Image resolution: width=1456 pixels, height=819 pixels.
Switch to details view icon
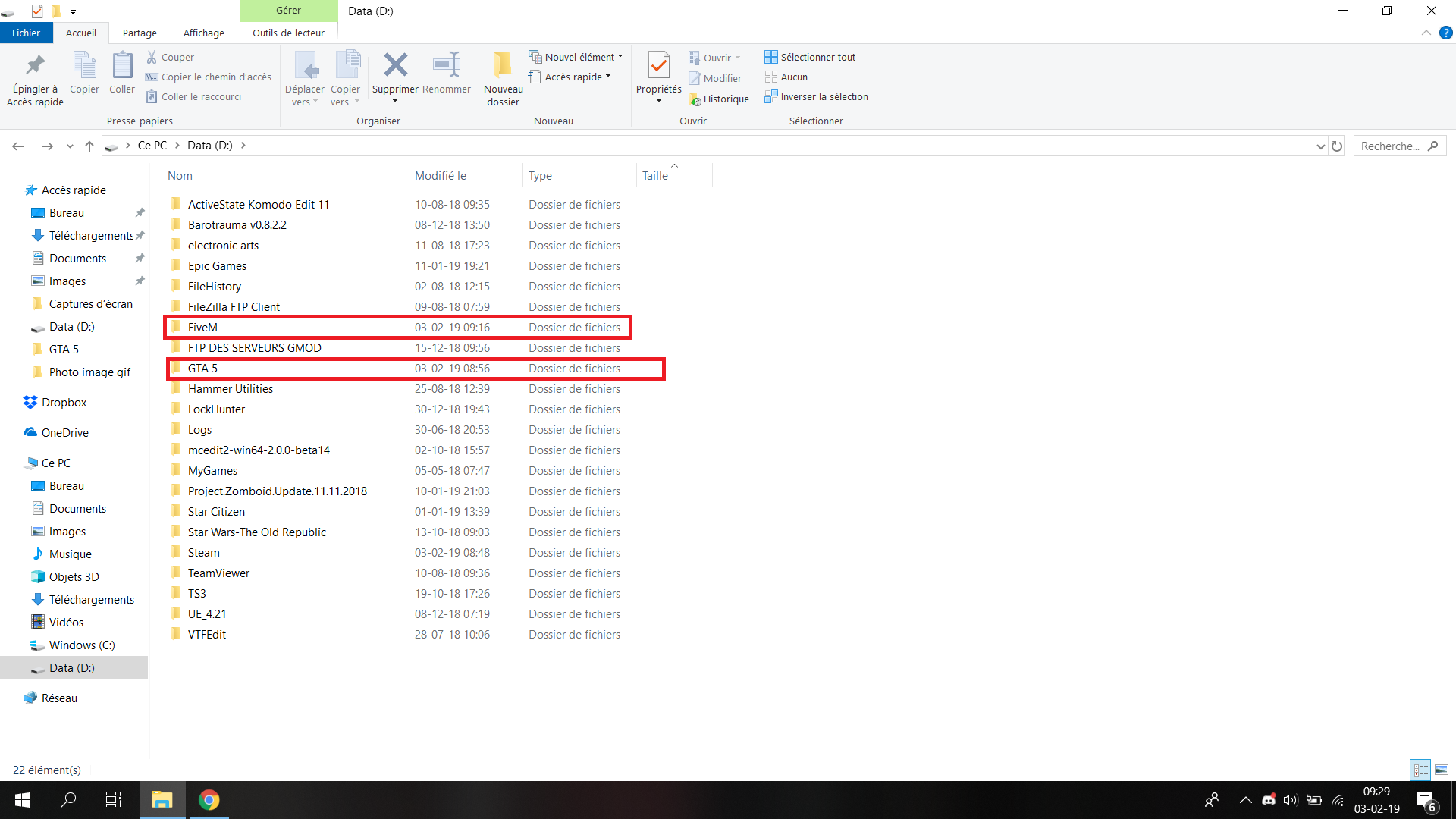click(1420, 770)
